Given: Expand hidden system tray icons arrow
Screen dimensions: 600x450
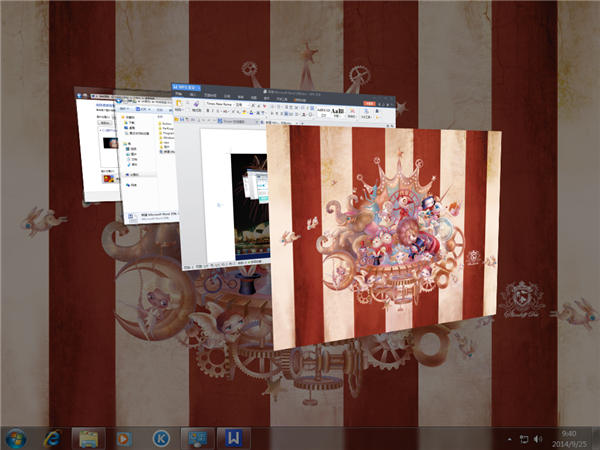Looking at the screenshot, I should point(508,439).
